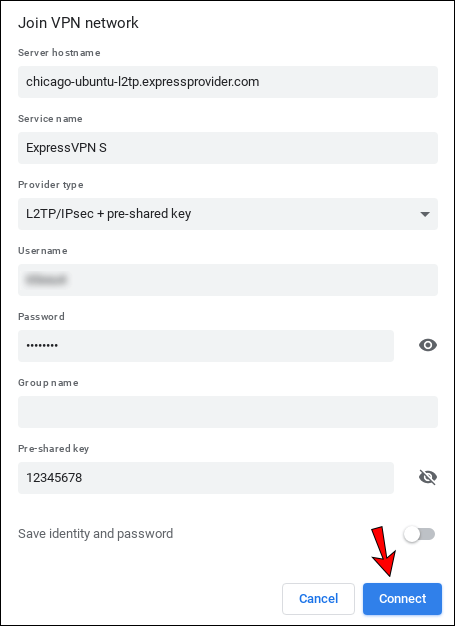This screenshot has height=626, width=455.
Task: Focus the Server hostname input field
Action: click(x=228, y=82)
